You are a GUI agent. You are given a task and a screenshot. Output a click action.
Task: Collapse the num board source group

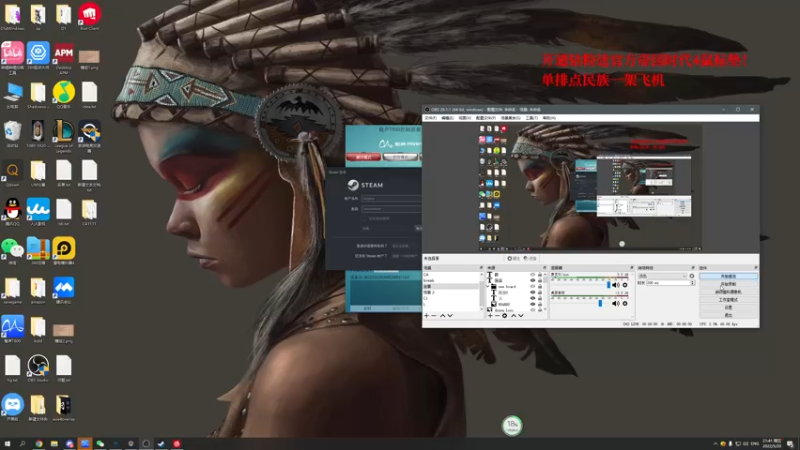[488, 286]
